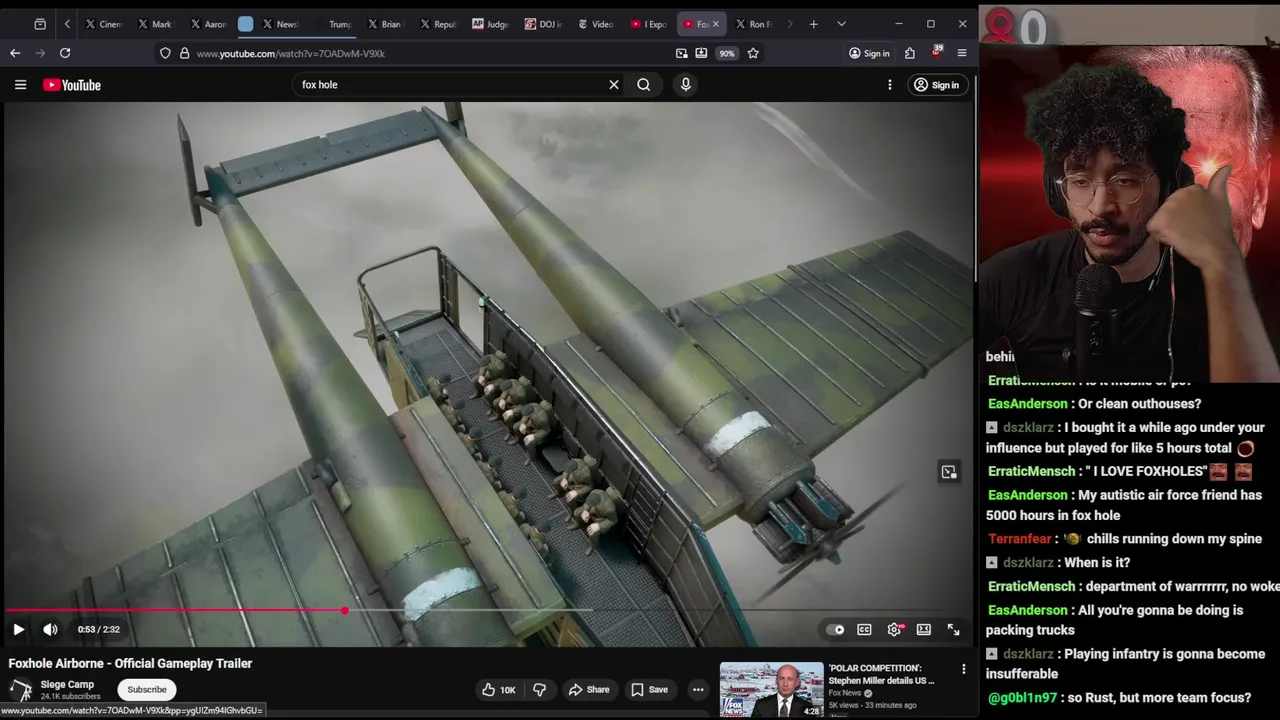Open the YouTube hamburger guide menu
1280x720 pixels.
pos(20,85)
